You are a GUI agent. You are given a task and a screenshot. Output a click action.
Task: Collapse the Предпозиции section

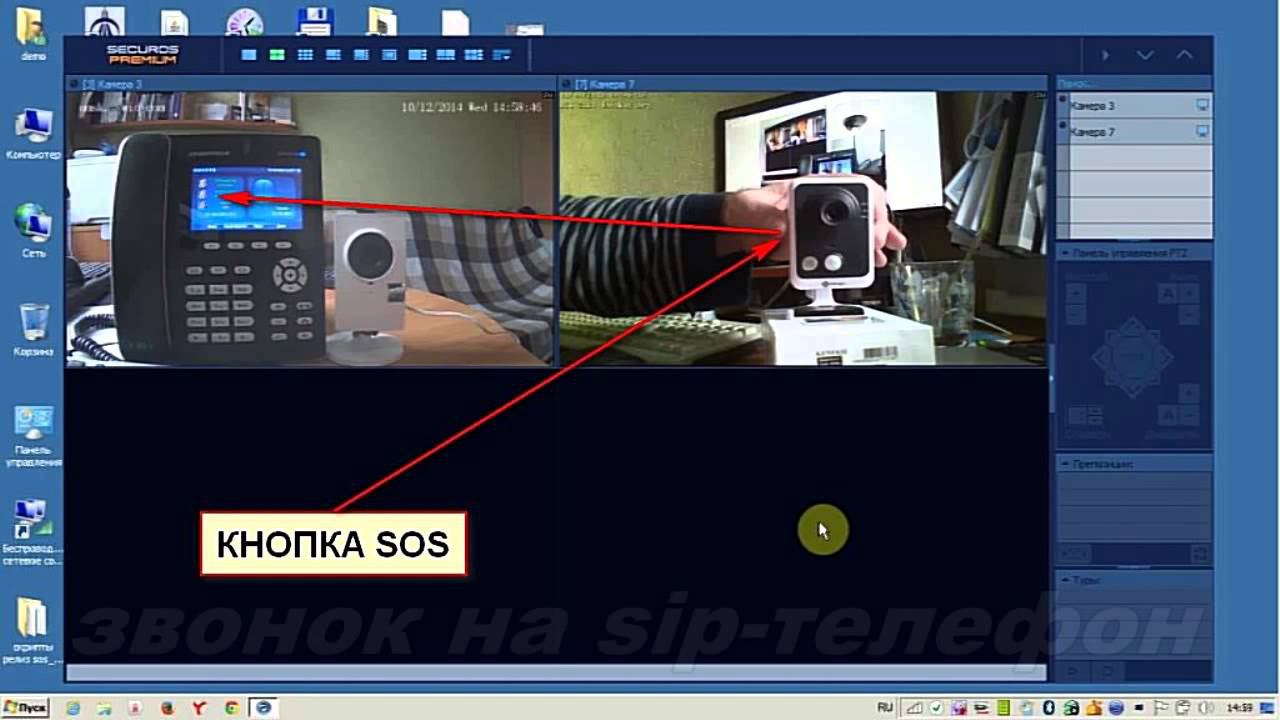(x=1065, y=464)
